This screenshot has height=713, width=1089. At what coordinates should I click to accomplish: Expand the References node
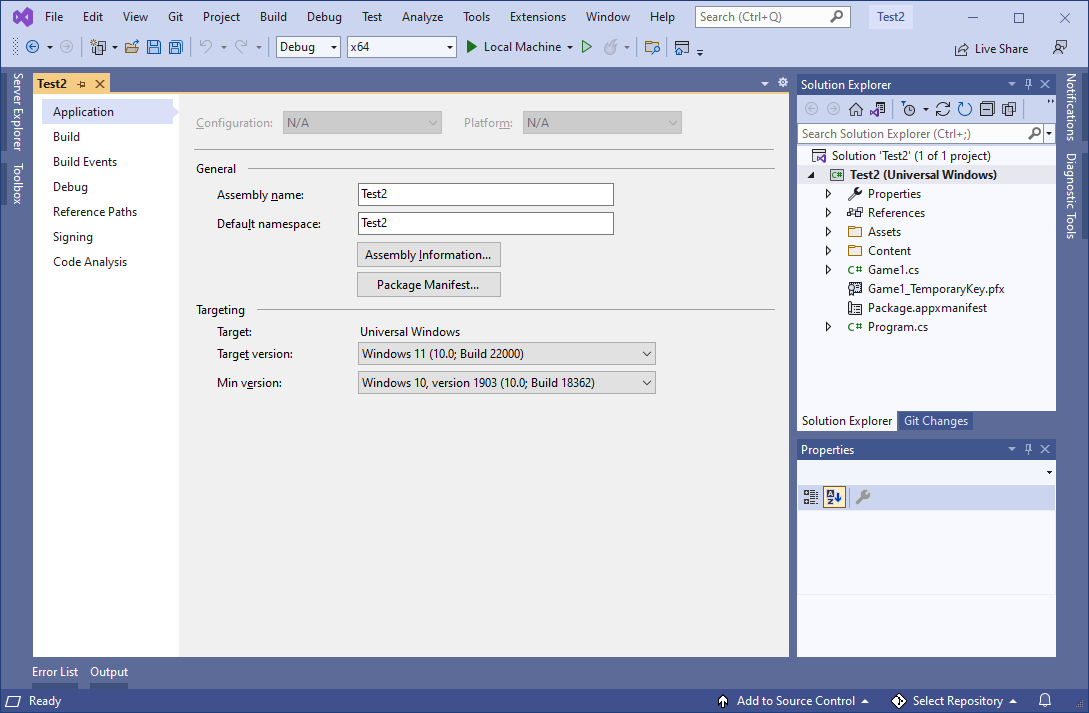828,212
